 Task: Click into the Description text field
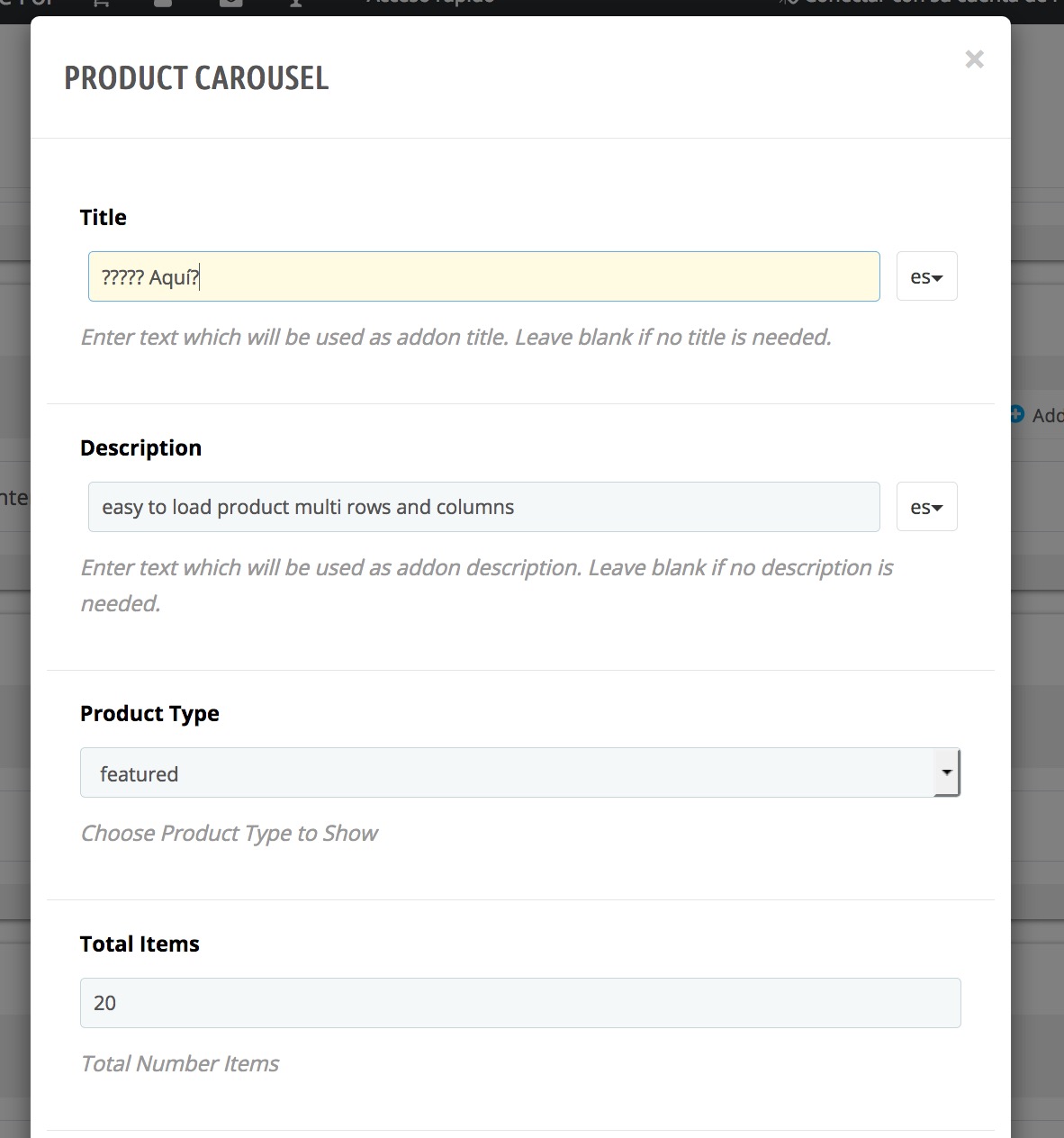pos(483,507)
